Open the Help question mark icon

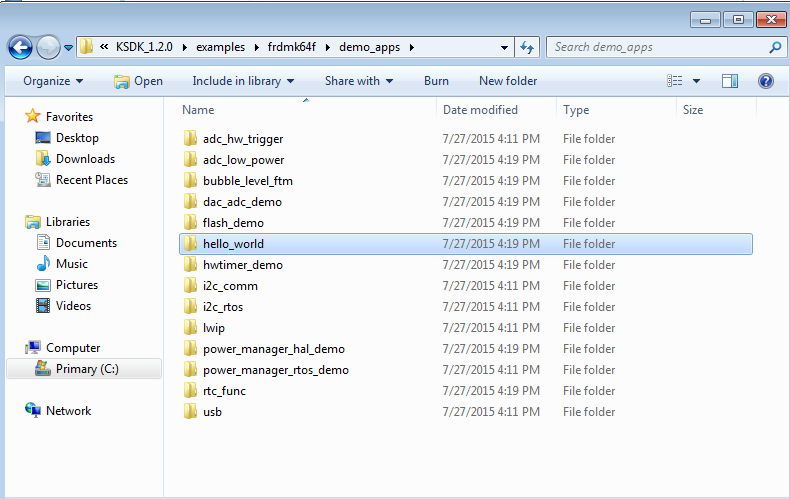coord(766,81)
